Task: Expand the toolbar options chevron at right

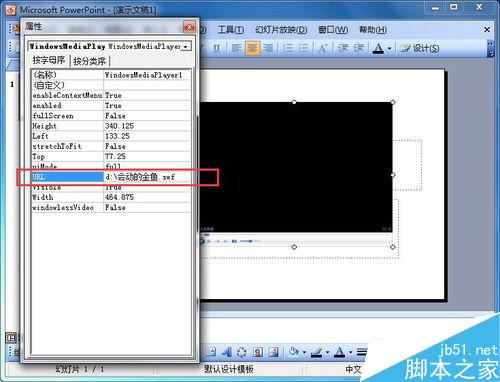Action: pos(490,49)
